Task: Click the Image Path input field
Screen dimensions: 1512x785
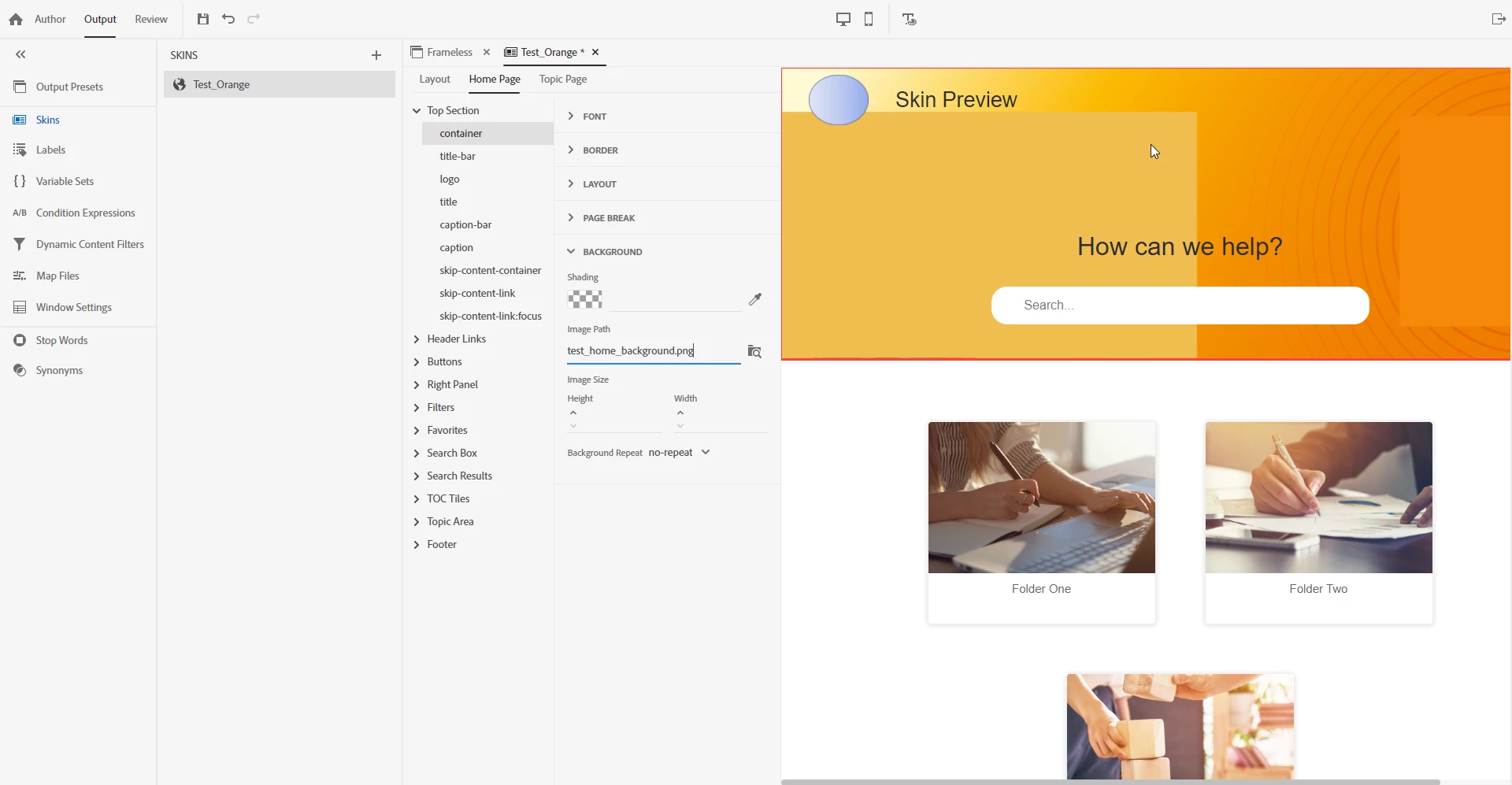Action: (x=654, y=351)
